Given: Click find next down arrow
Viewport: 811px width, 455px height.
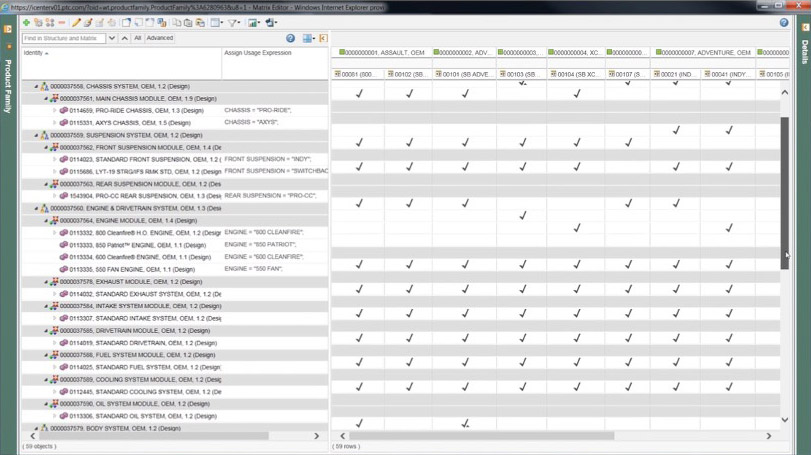Looking at the screenshot, I should point(112,38).
